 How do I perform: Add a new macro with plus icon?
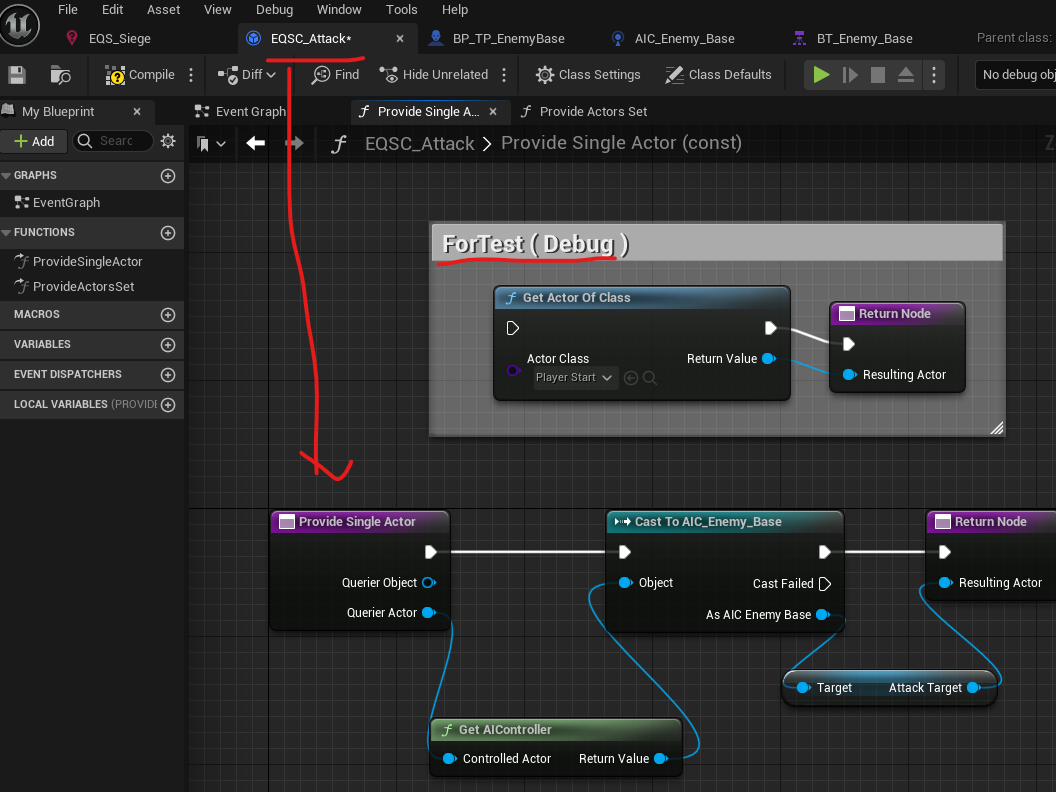[x=168, y=315]
